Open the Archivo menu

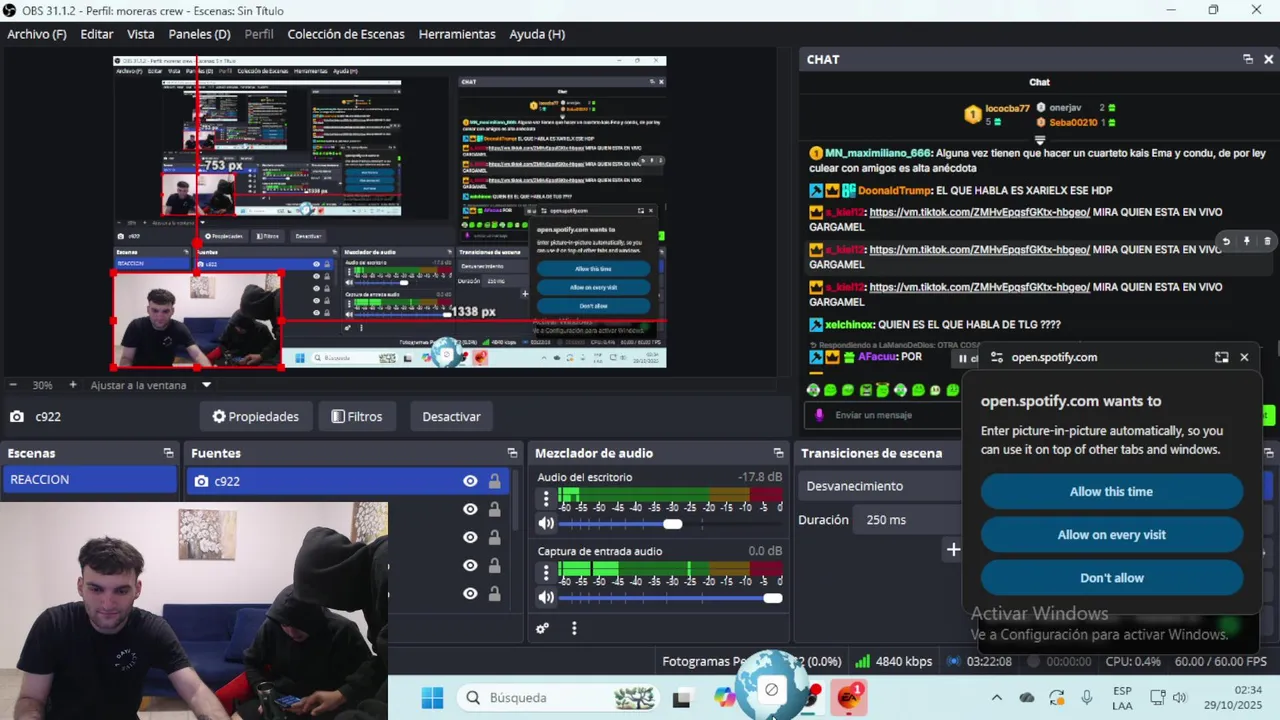tap(37, 34)
